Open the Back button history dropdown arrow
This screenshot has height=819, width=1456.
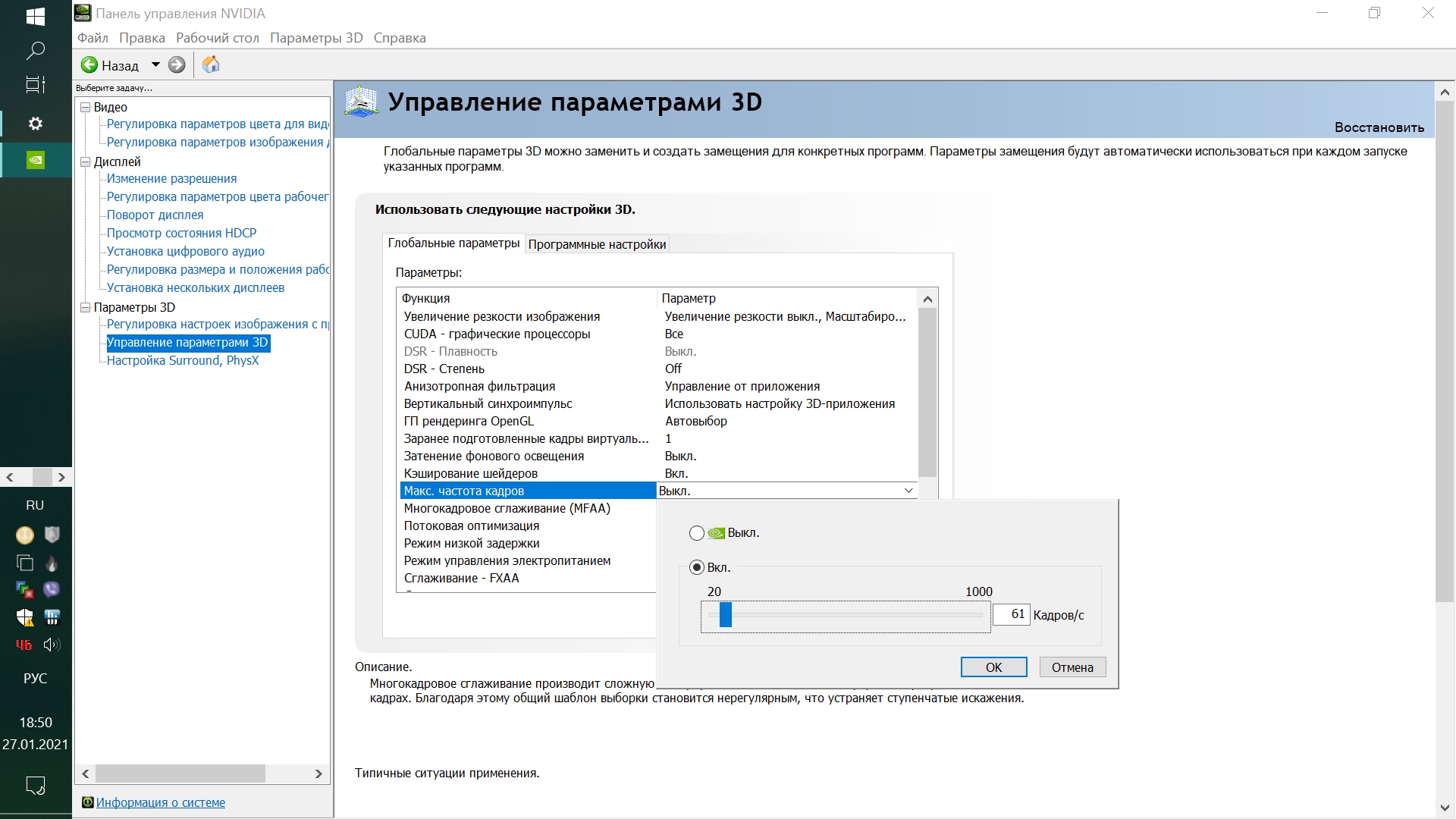click(155, 65)
